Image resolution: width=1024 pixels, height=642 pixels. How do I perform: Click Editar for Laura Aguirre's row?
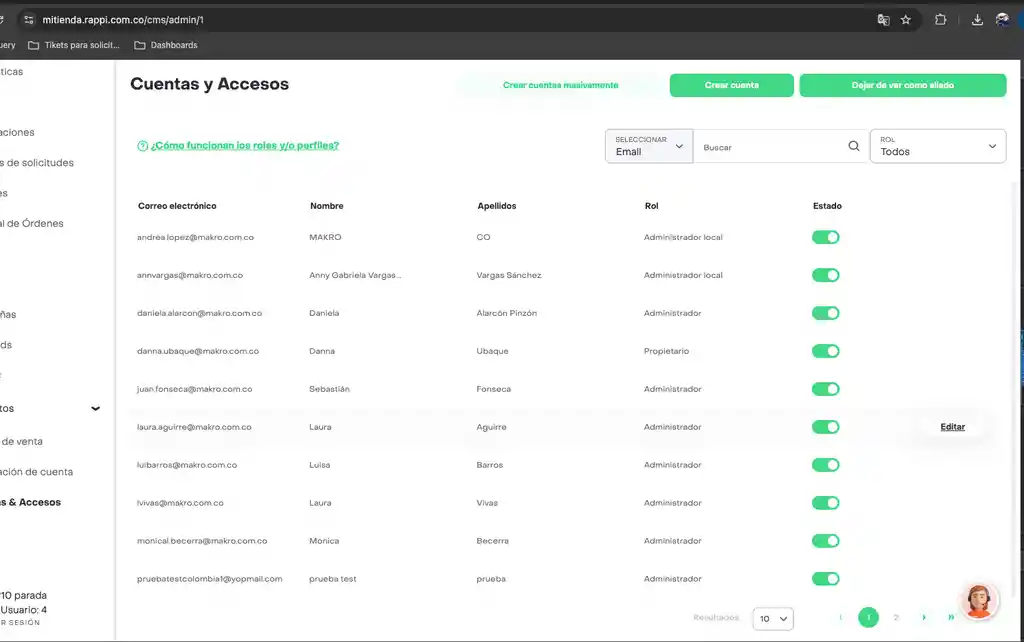pyautogui.click(x=952, y=427)
